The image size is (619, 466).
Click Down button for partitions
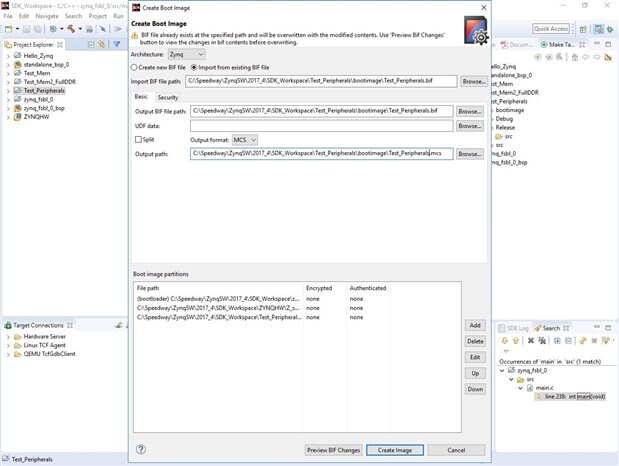(x=475, y=389)
